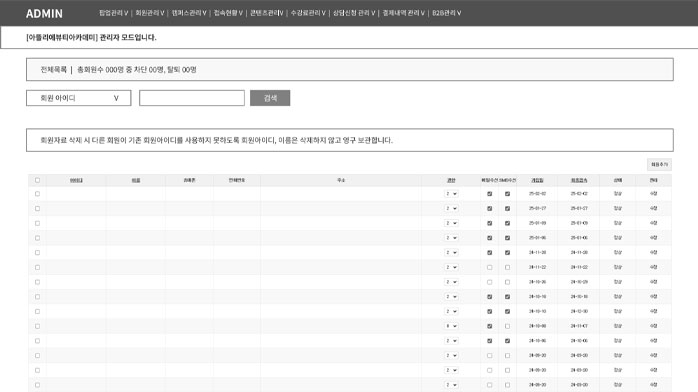Click 정상 status in row joined 25-01-27
The height and width of the screenshot is (392, 698).
pyautogui.click(x=618, y=208)
